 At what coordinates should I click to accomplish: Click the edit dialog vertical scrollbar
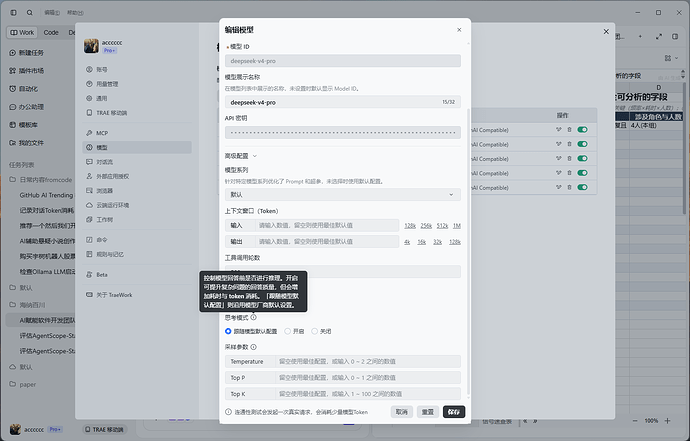click(468, 251)
